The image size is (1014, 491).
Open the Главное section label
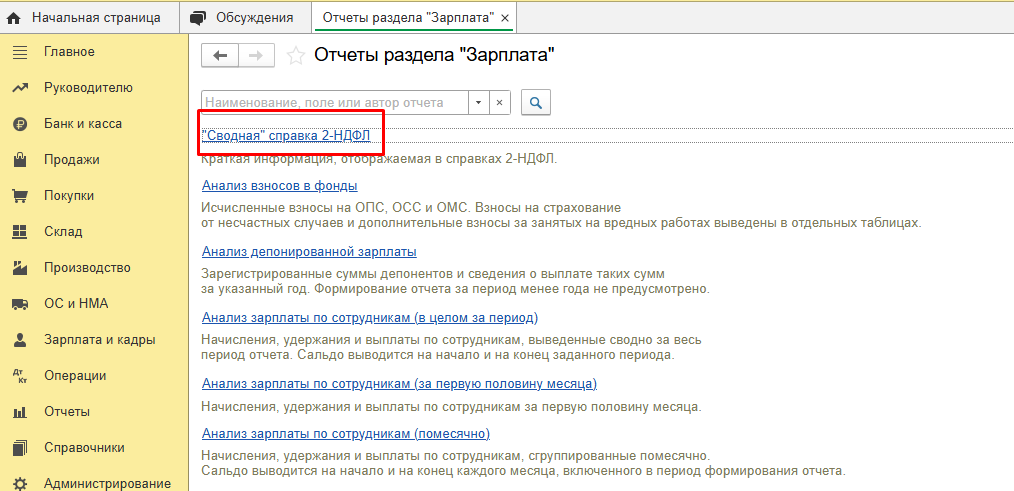69,52
